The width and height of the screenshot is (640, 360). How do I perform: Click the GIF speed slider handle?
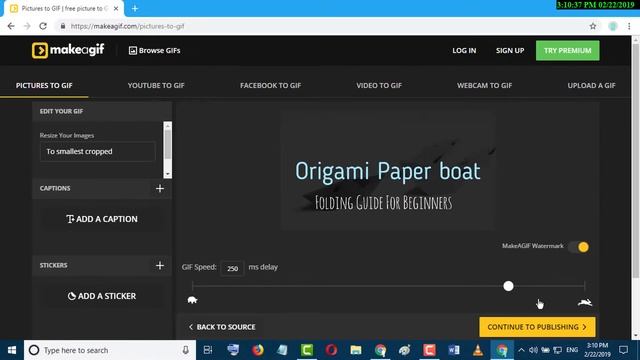coord(508,286)
